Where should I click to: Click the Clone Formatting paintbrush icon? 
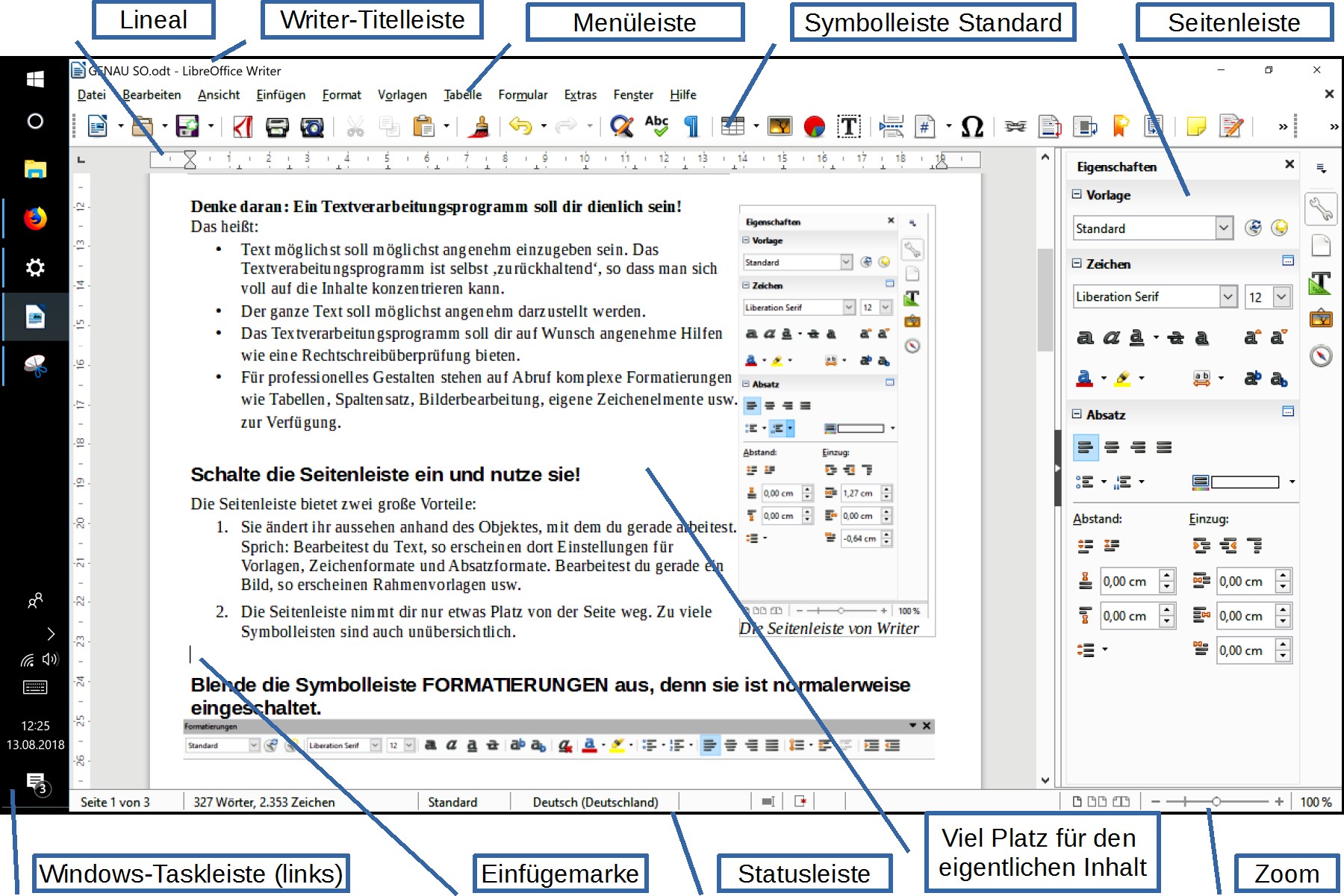pyautogui.click(x=480, y=126)
